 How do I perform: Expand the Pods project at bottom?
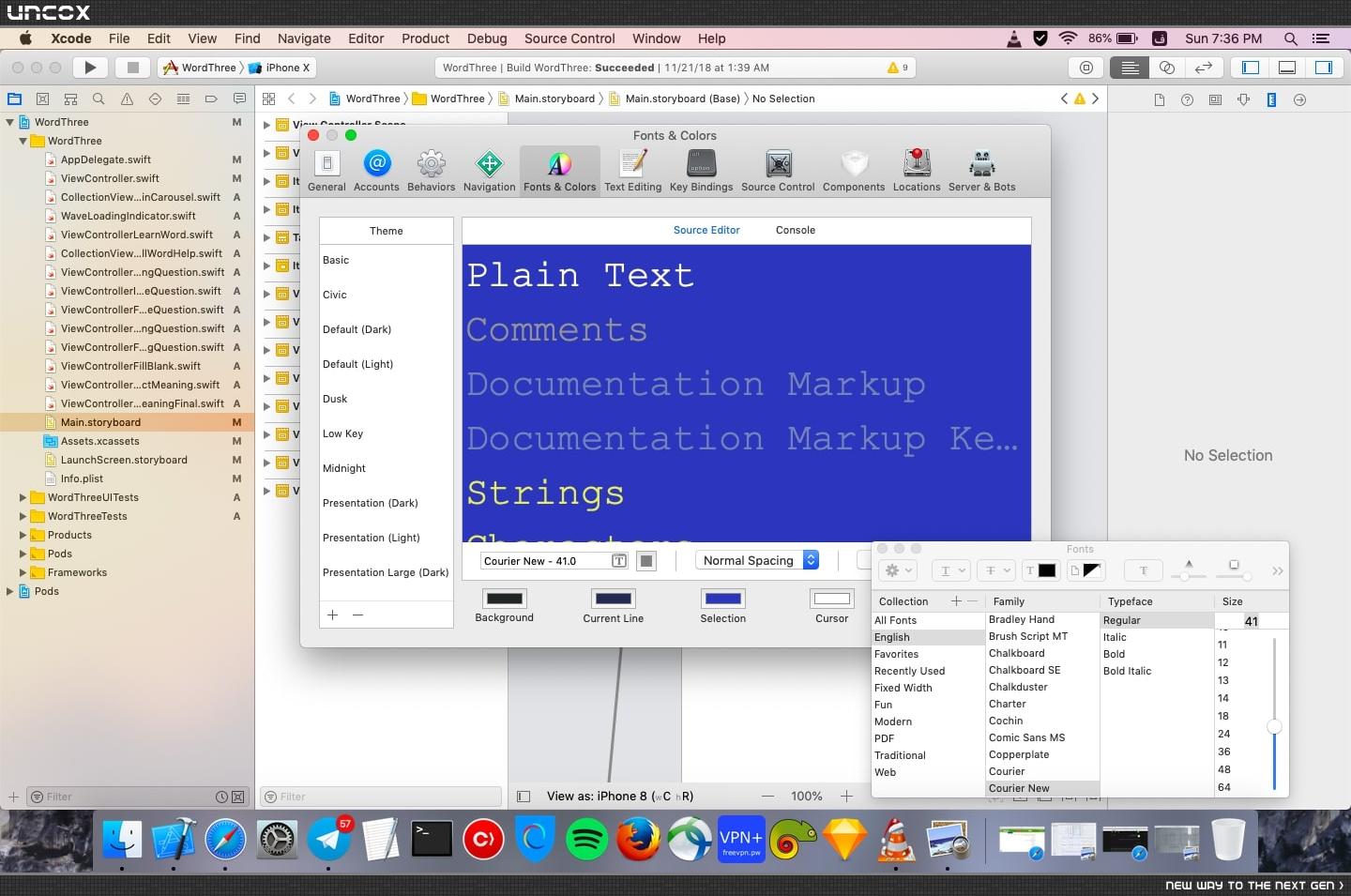pos(10,591)
